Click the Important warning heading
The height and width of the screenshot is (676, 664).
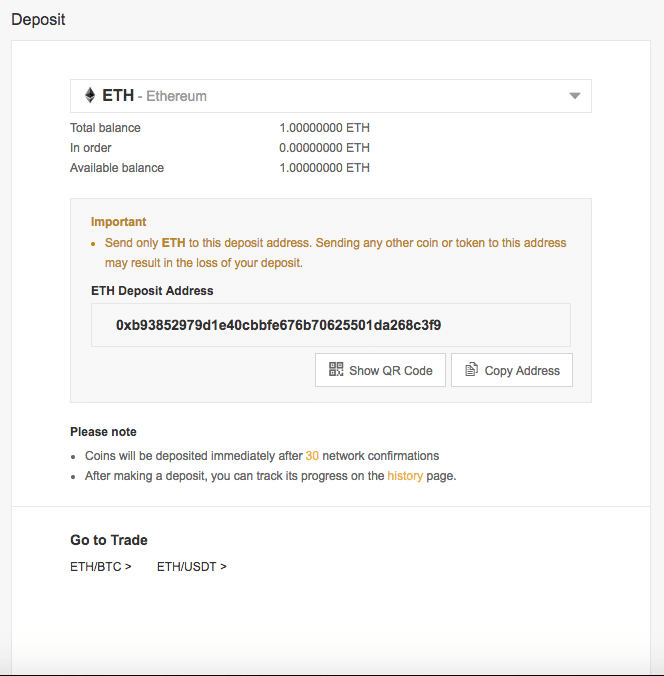click(118, 222)
